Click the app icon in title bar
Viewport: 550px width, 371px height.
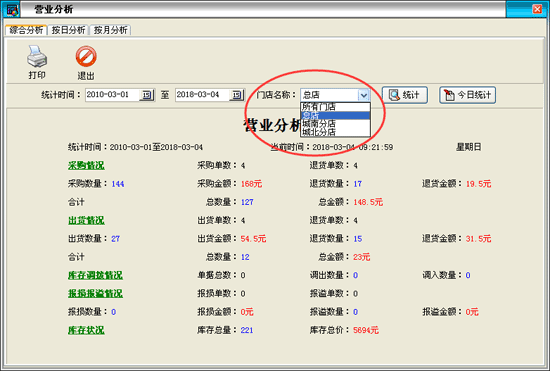pyautogui.click(x=12, y=9)
